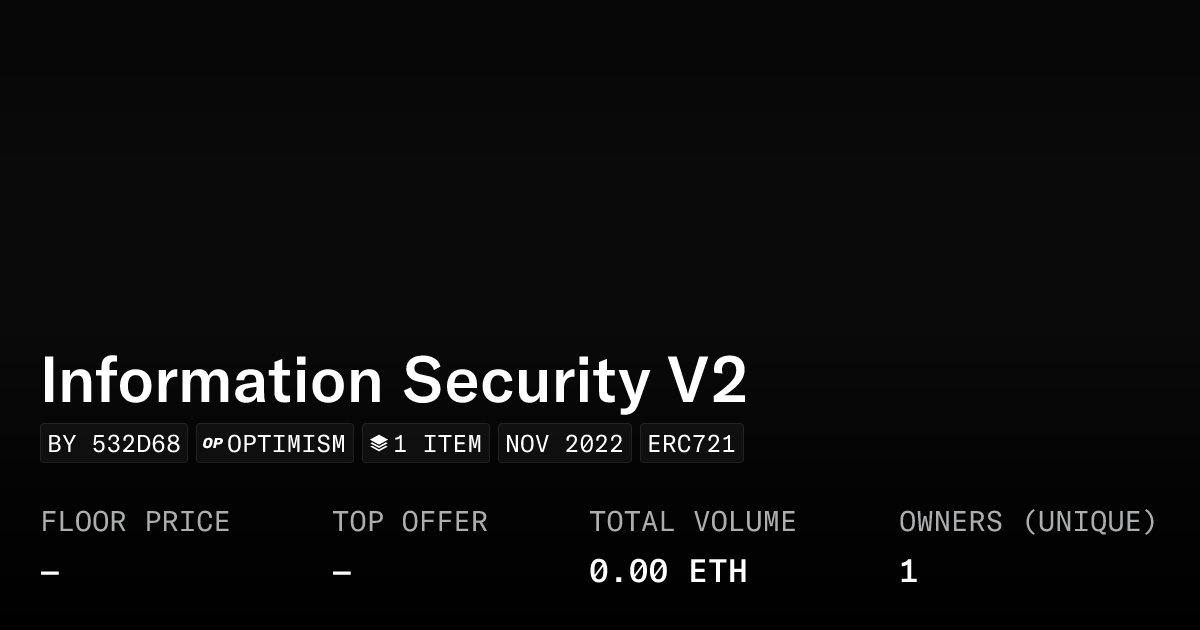This screenshot has width=1200, height=630.
Task: Click the unique owners count 1
Action: [x=908, y=572]
